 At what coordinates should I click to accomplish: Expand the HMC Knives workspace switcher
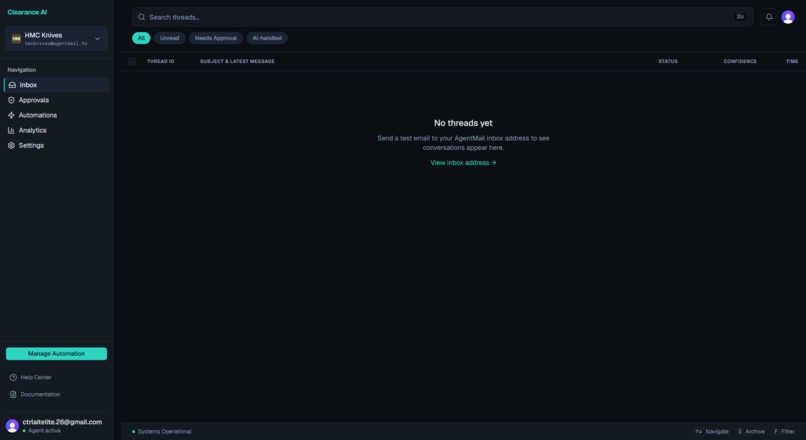pos(57,39)
